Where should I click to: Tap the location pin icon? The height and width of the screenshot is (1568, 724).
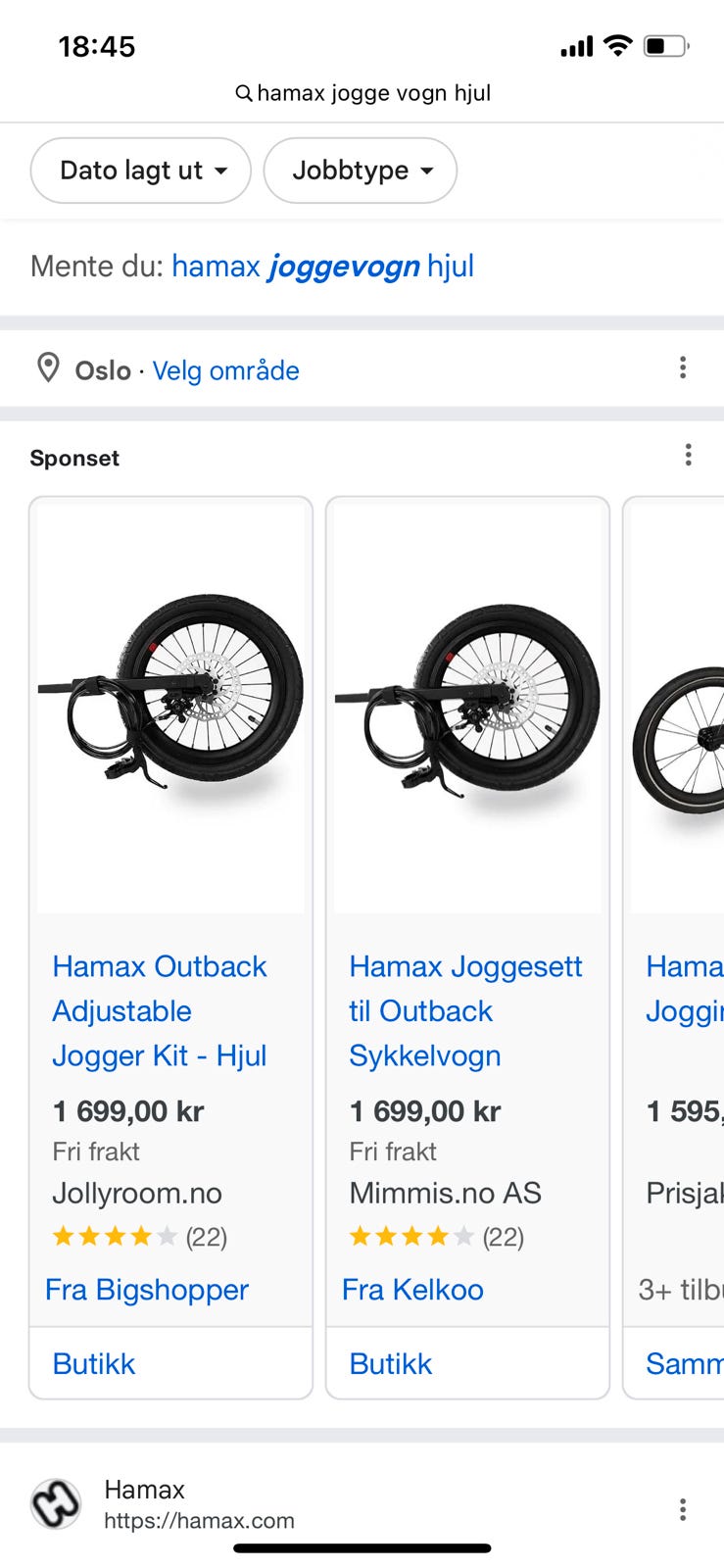point(47,368)
